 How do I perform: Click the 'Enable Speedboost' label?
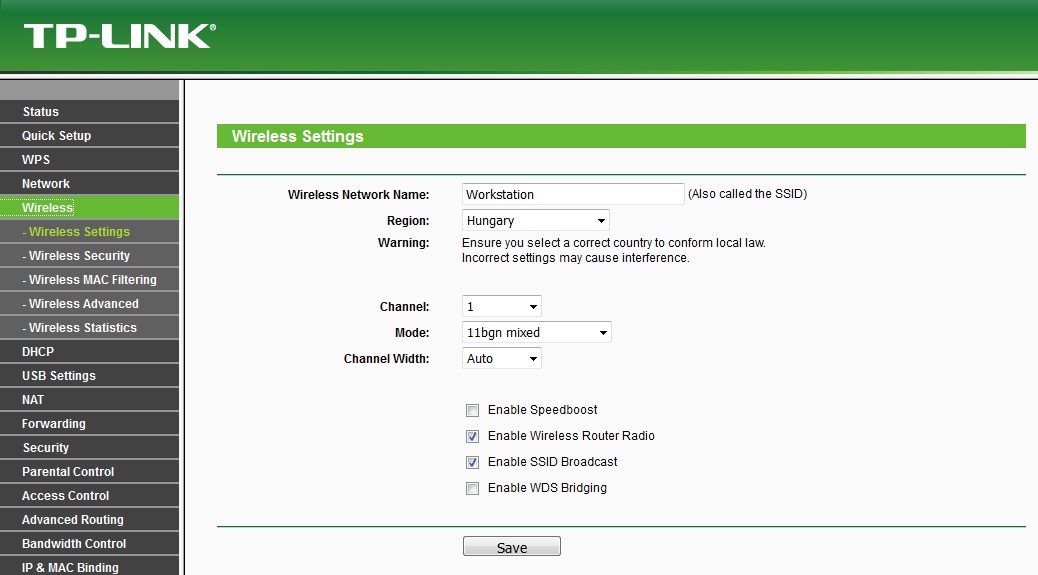[542, 410]
